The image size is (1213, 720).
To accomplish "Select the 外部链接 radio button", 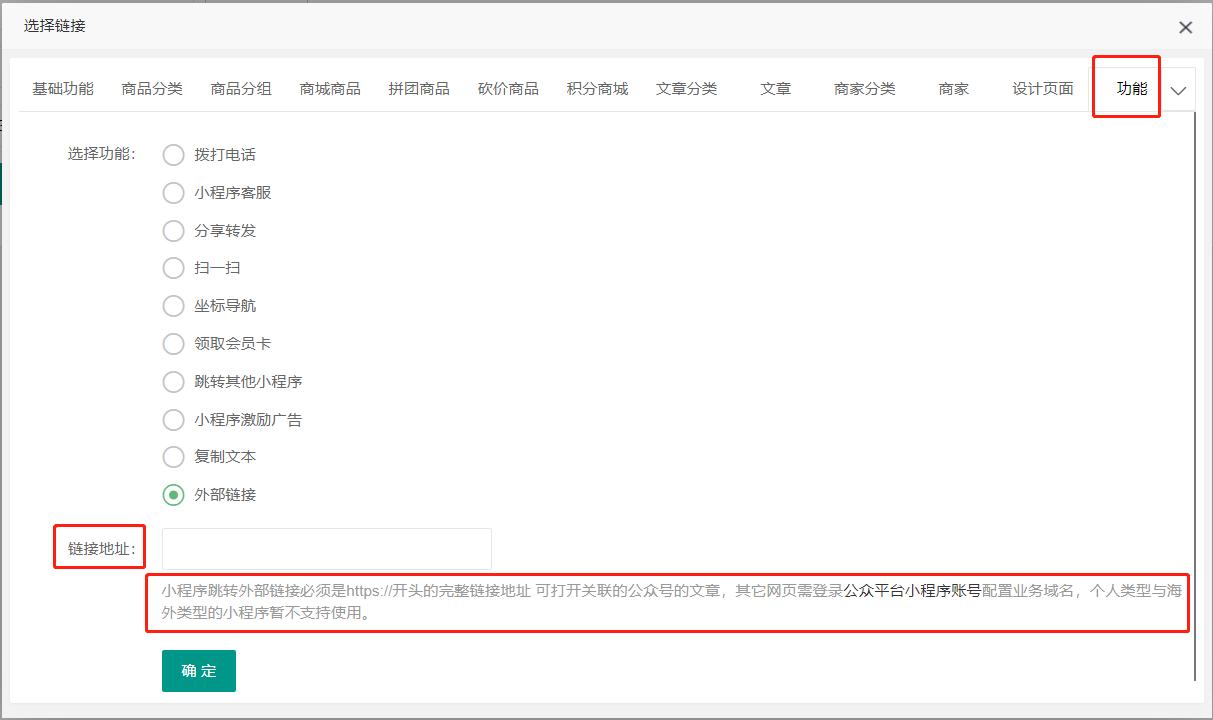I will (x=174, y=495).
